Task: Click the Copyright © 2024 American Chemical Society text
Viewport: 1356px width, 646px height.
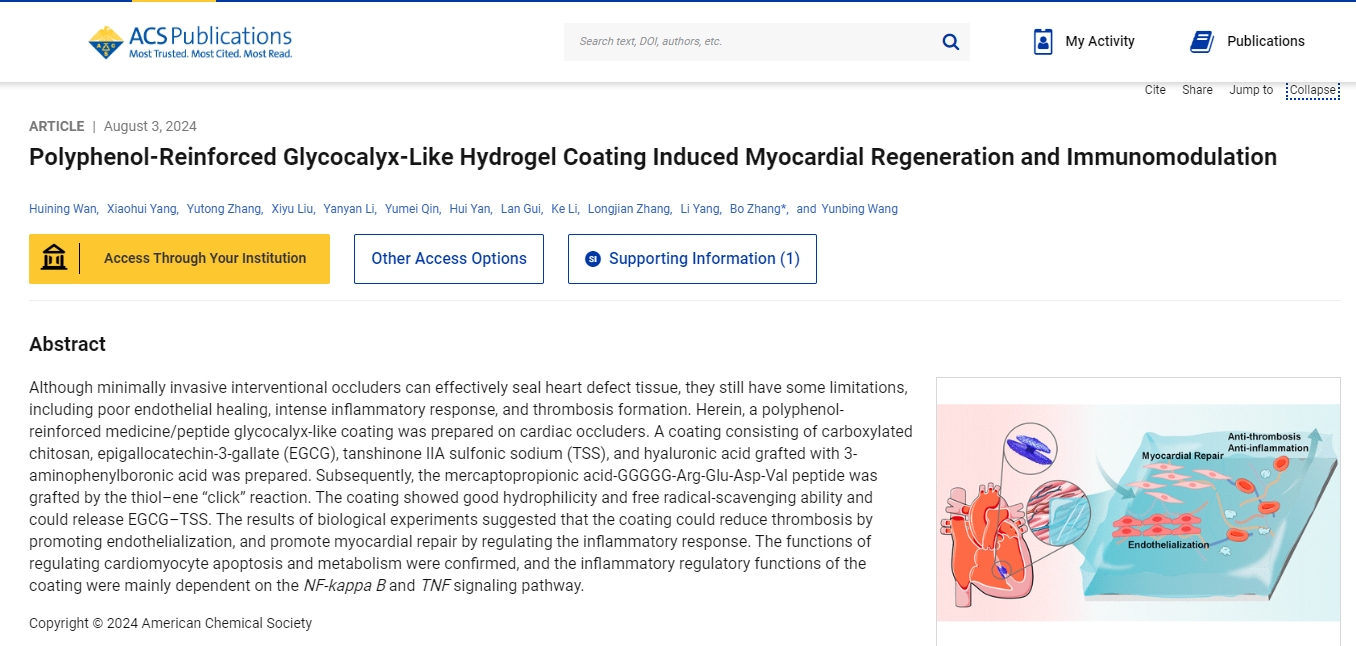Action: 170,623
